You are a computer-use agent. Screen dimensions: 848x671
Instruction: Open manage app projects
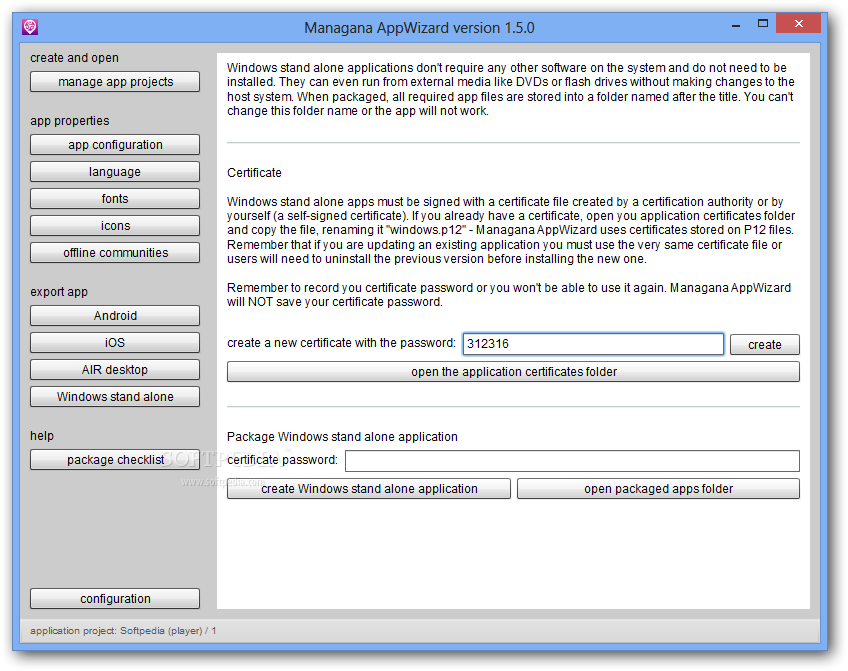(x=115, y=82)
